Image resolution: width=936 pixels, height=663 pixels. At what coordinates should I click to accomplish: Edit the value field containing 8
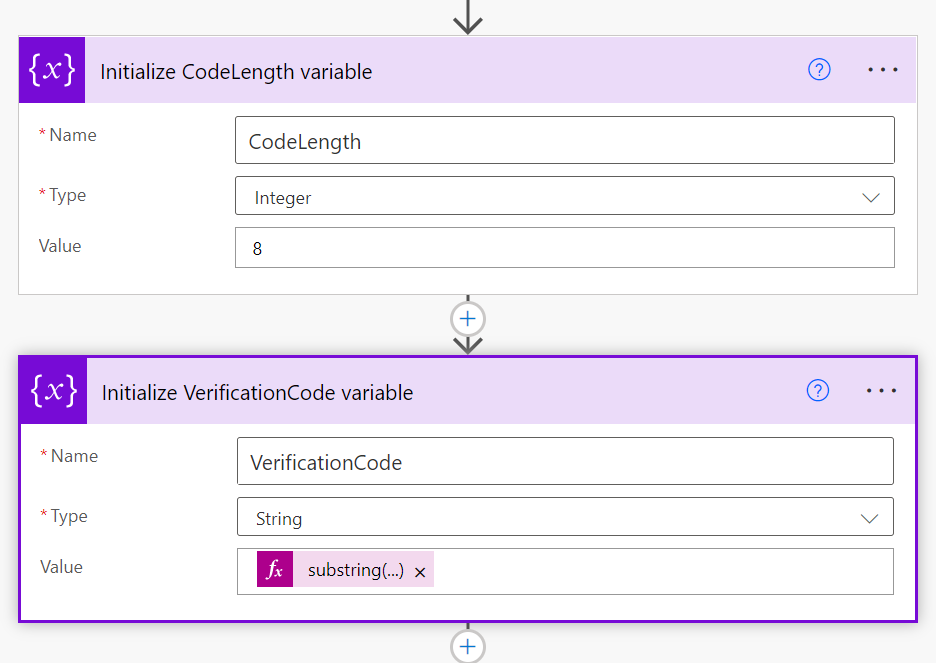coord(565,248)
